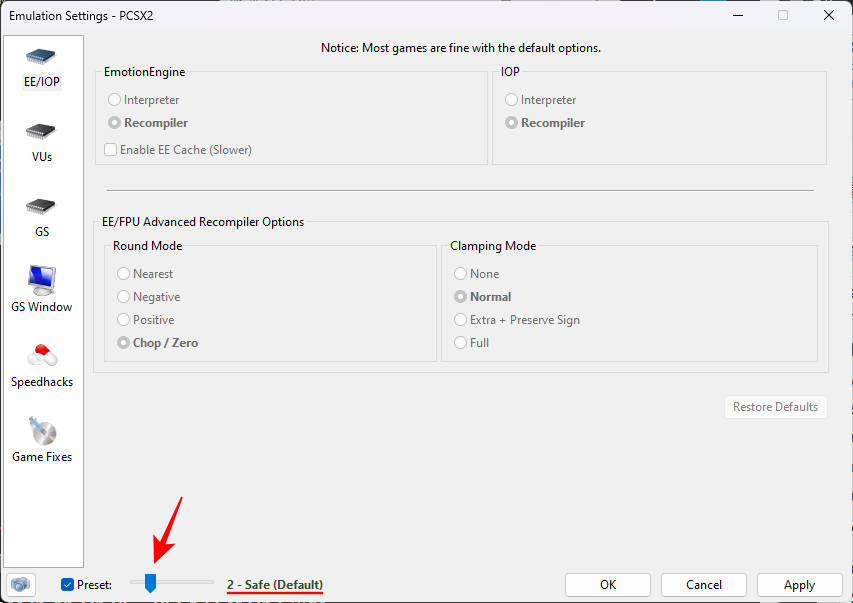Open the VUs settings page icon

coord(41,132)
